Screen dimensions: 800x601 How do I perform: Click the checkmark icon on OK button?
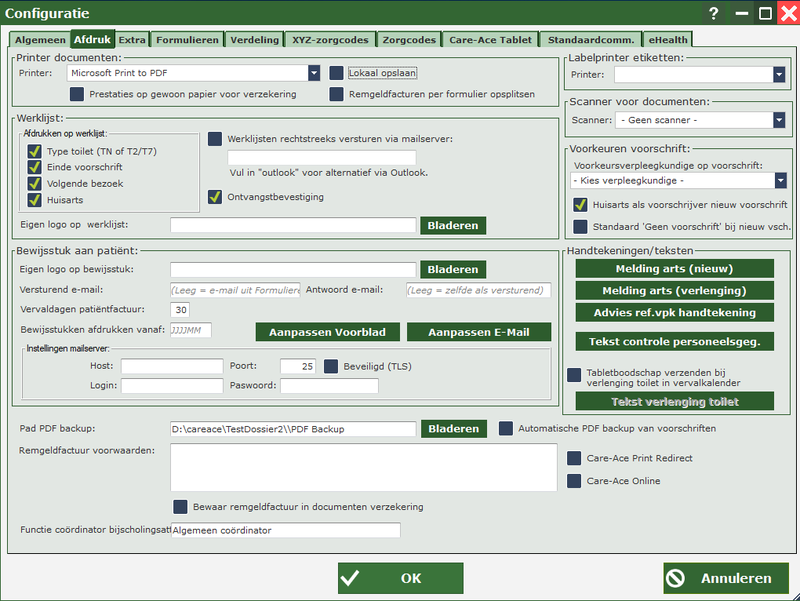tap(350, 578)
